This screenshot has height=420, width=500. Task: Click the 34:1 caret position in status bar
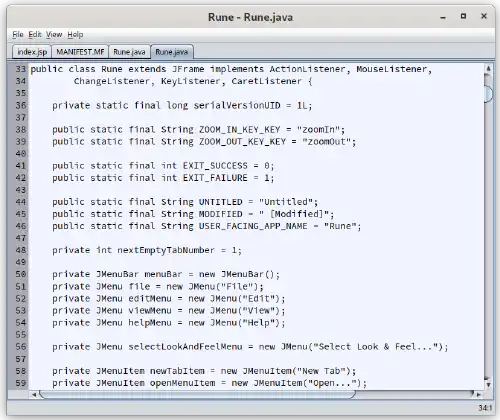pos(485,408)
